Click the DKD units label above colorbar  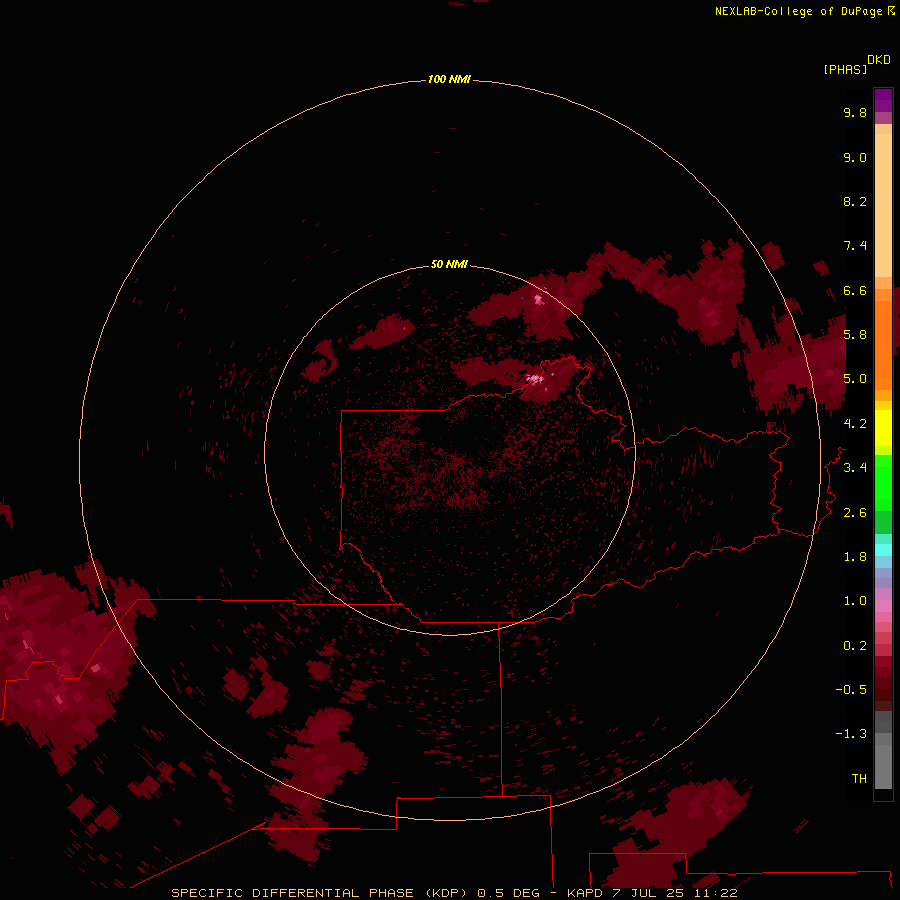[x=879, y=60]
